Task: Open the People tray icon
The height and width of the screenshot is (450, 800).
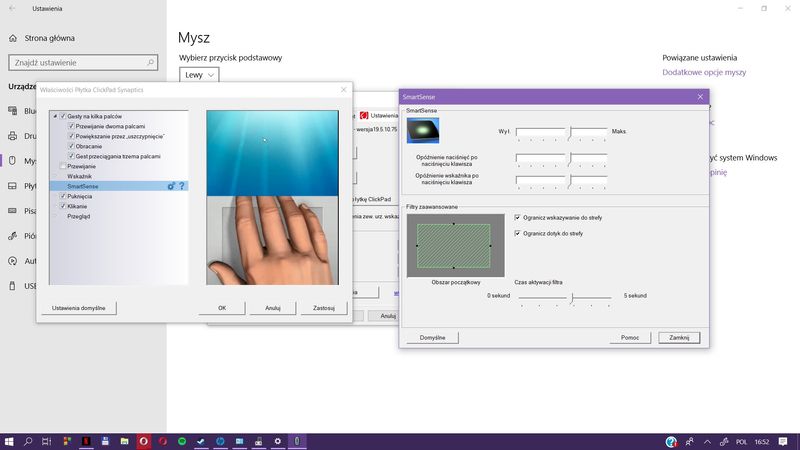Action: 689,441
